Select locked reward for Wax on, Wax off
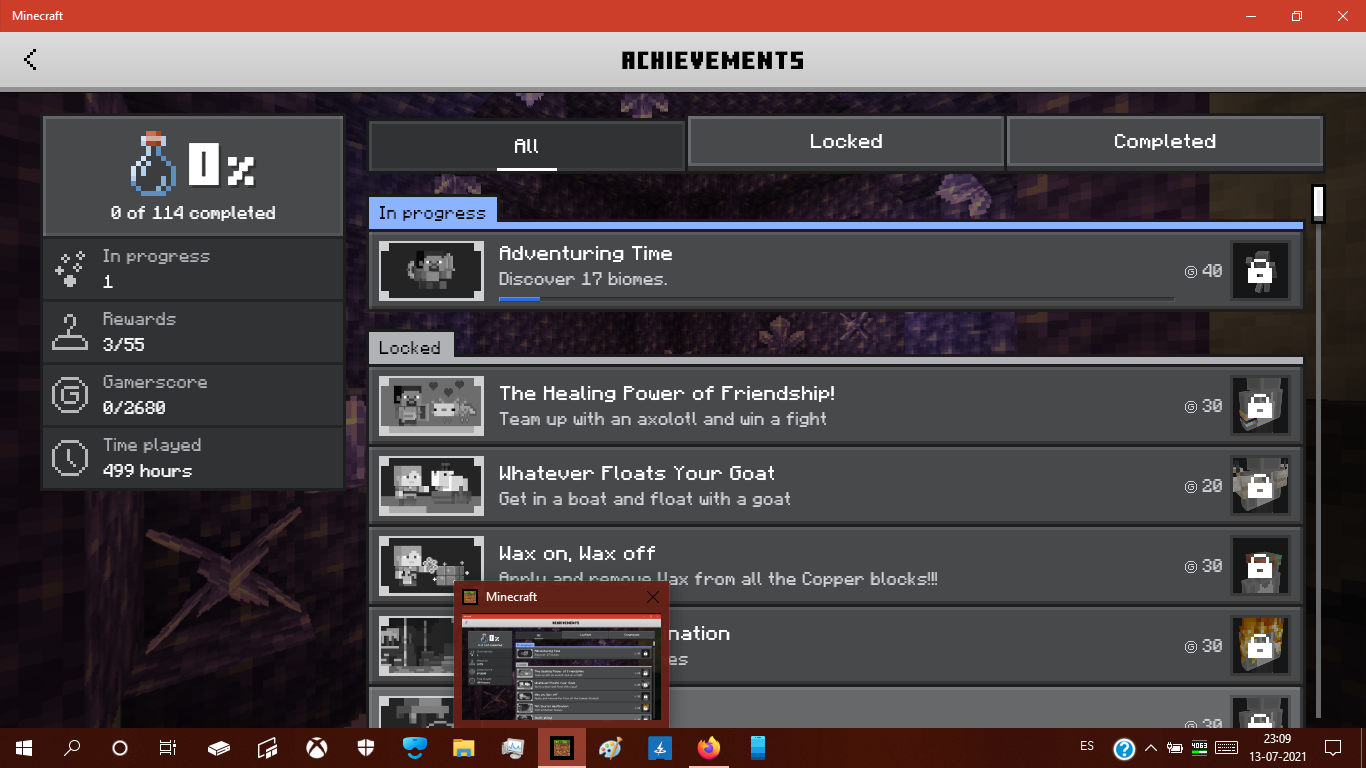The height and width of the screenshot is (768, 1366). point(1260,566)
